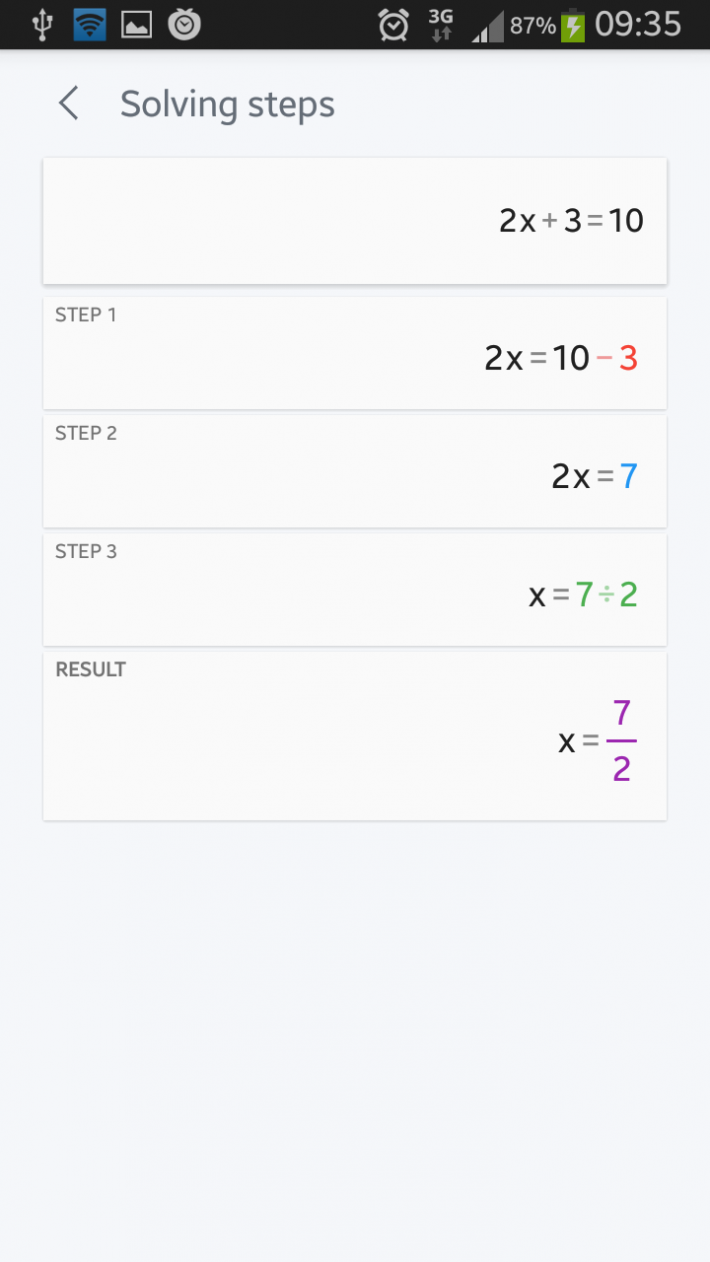Tap the 09:35 clock in status bar

(x=638, y=24)
